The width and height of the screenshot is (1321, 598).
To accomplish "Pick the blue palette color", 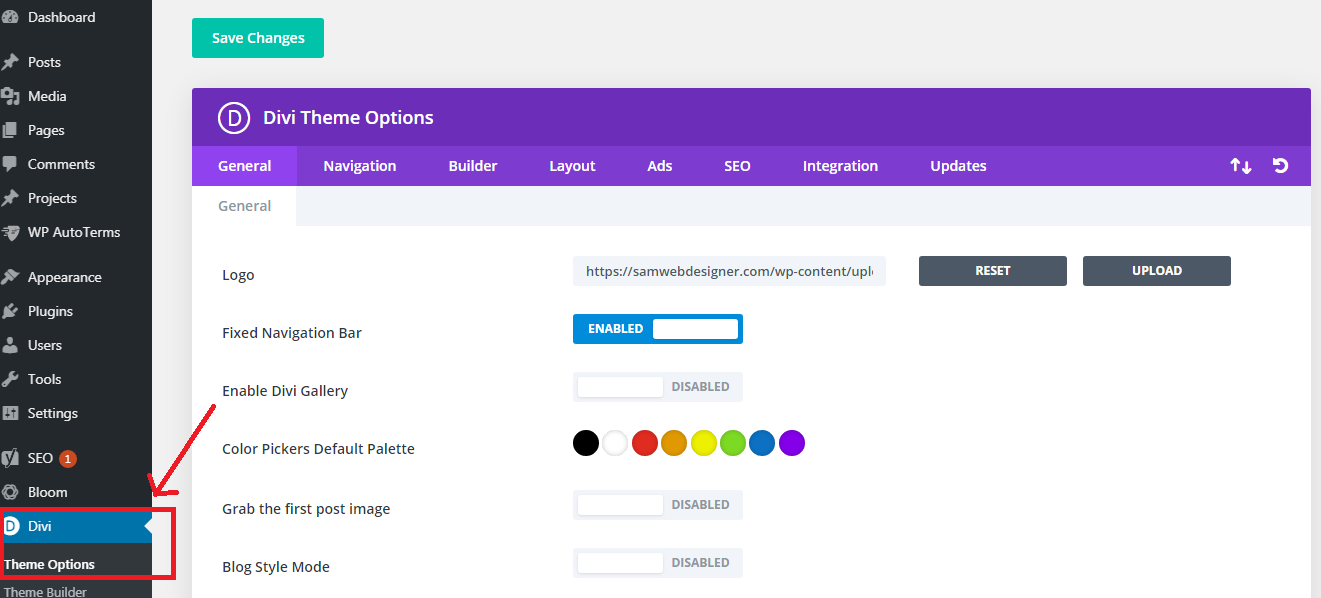I will (762, 443).
